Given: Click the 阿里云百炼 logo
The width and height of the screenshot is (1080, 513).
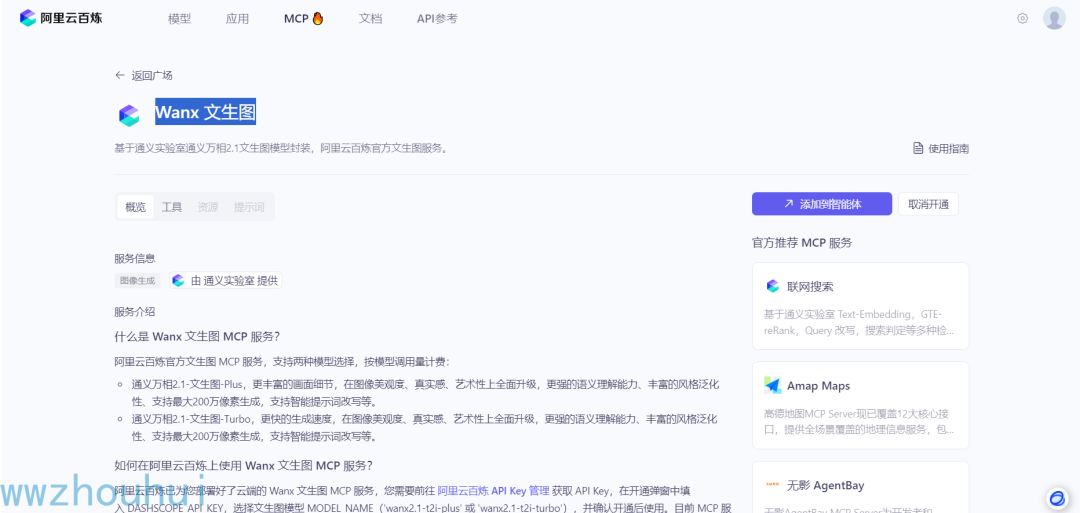Looking at the screenshot, I should [61, 18].
